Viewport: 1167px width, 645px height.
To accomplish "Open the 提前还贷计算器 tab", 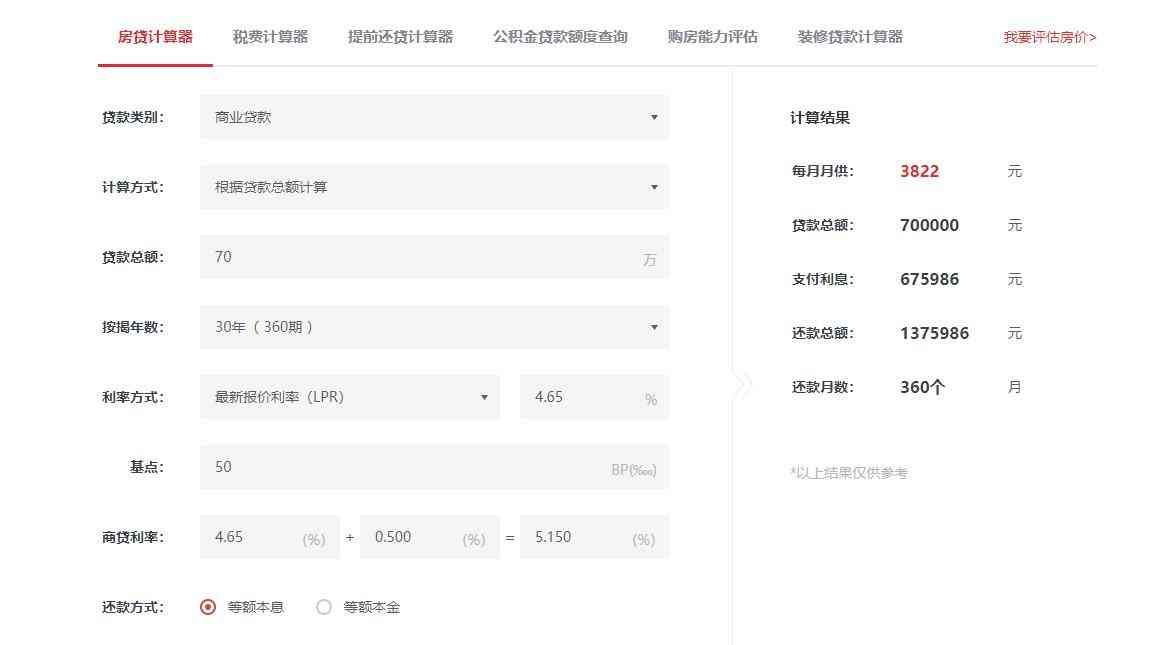I will tap(400, 37).
